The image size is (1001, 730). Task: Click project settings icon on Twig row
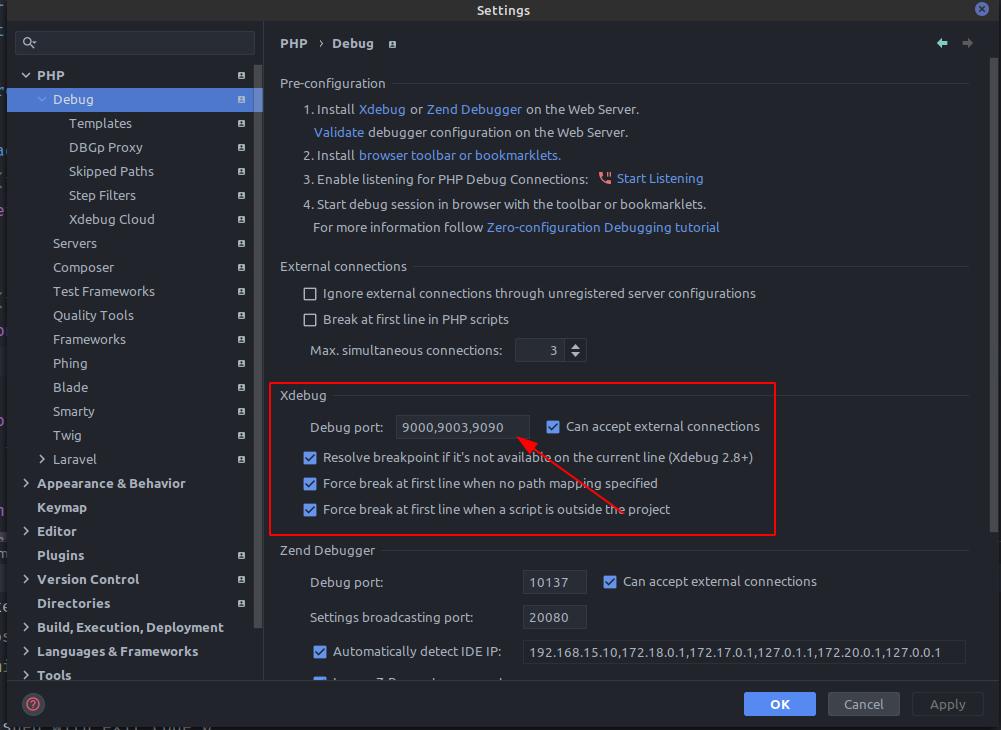241,436
